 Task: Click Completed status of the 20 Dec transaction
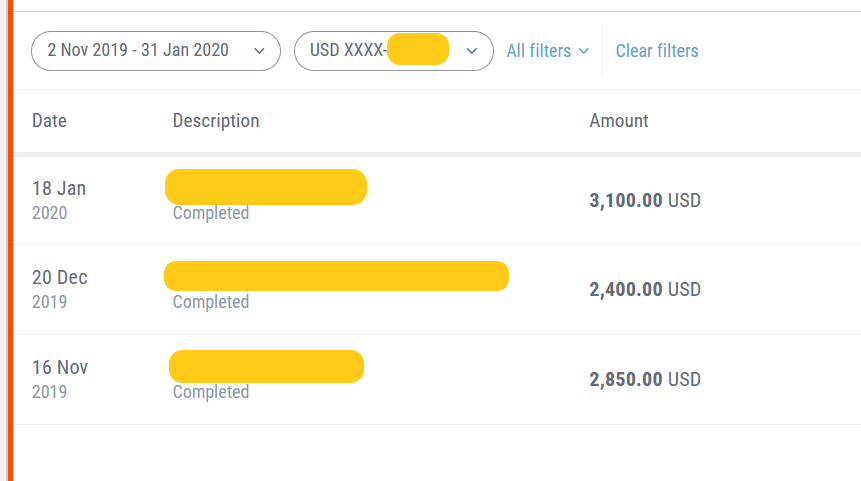[211, 302]
